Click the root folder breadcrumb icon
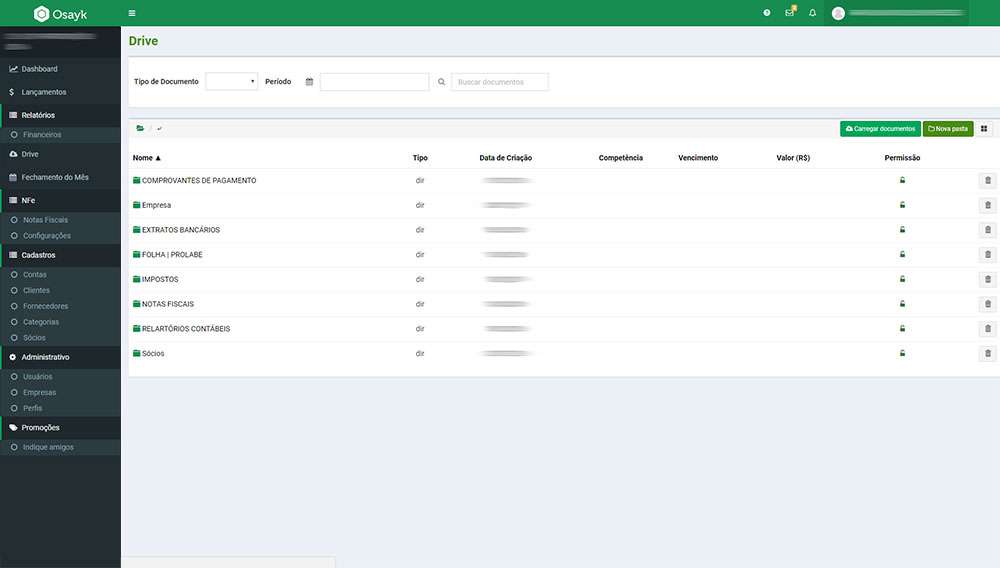The image size is (1000, 568). click(140, 128)
